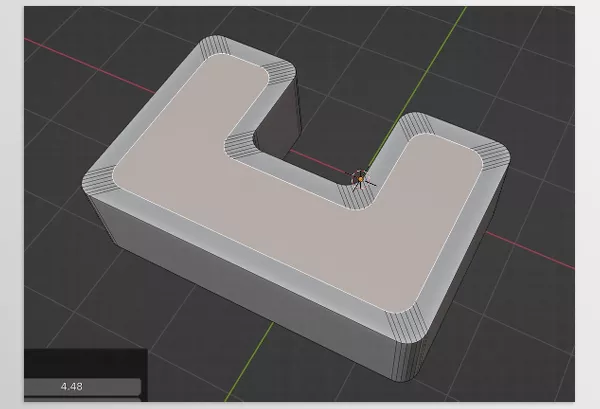Viewport: 600px width, 409px height.
Task: Click the 4.48 value field
Action: tap(82, 386)
